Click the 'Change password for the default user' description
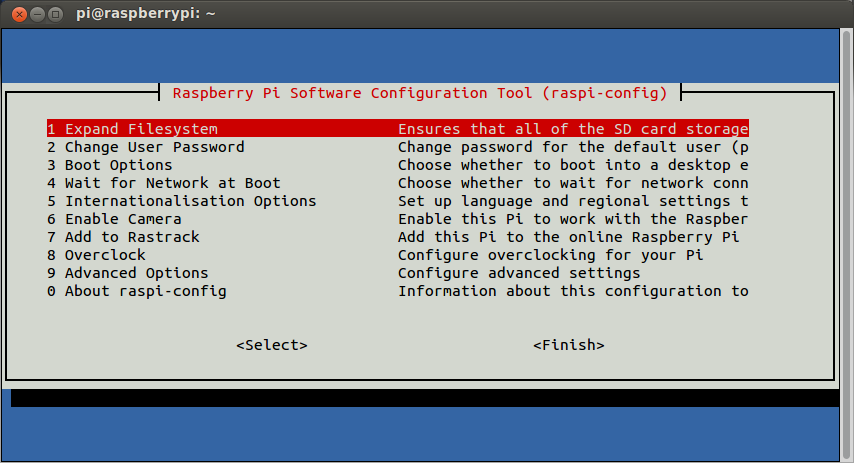The width and height of the screenshot is (854, 463). pyautogui.click(x=573, y=147)
